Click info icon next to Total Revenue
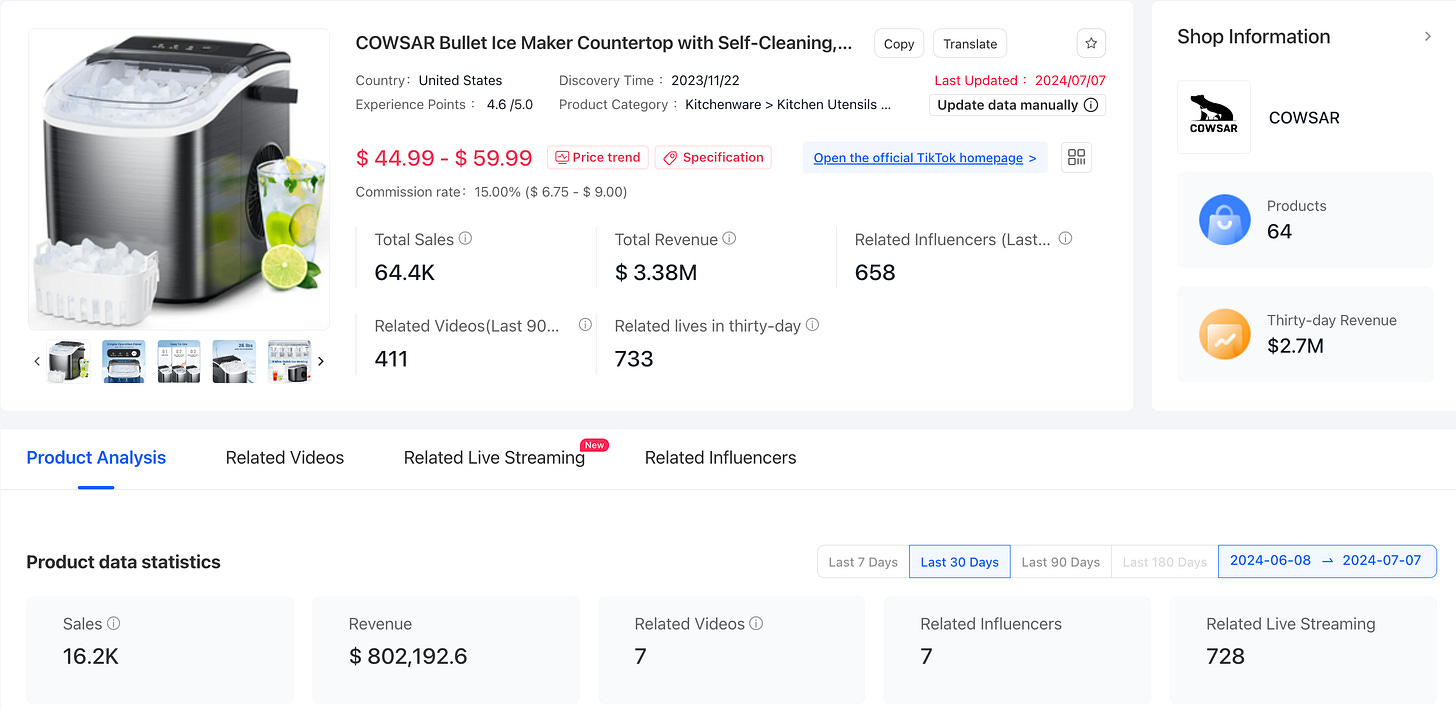This screenshot has height=710, width=1456. click(x=729, y=239)
